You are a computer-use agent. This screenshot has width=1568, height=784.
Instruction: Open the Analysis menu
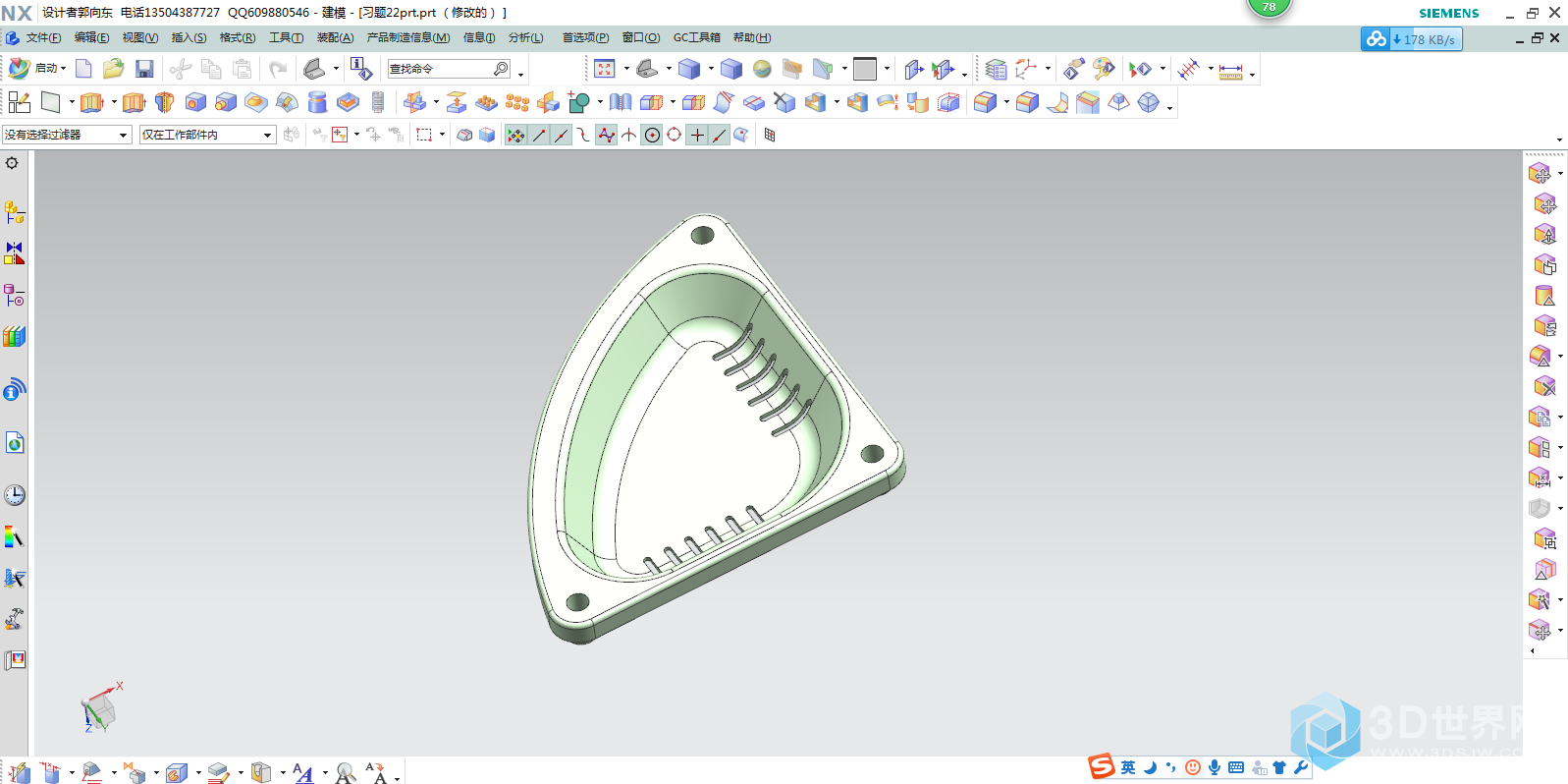point(525,37)
